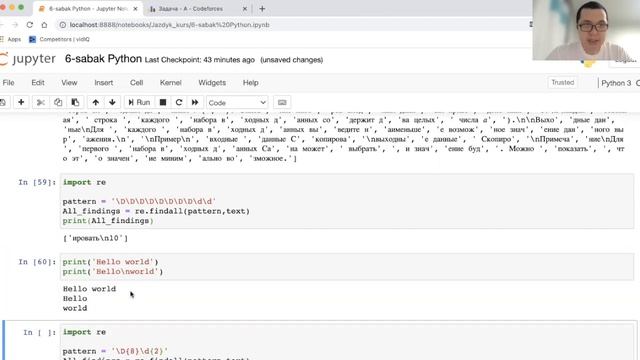The width and height of the screenshot is (640, 360).
Task: Open the Apps bookmark
Action: [x=11, y=39]
